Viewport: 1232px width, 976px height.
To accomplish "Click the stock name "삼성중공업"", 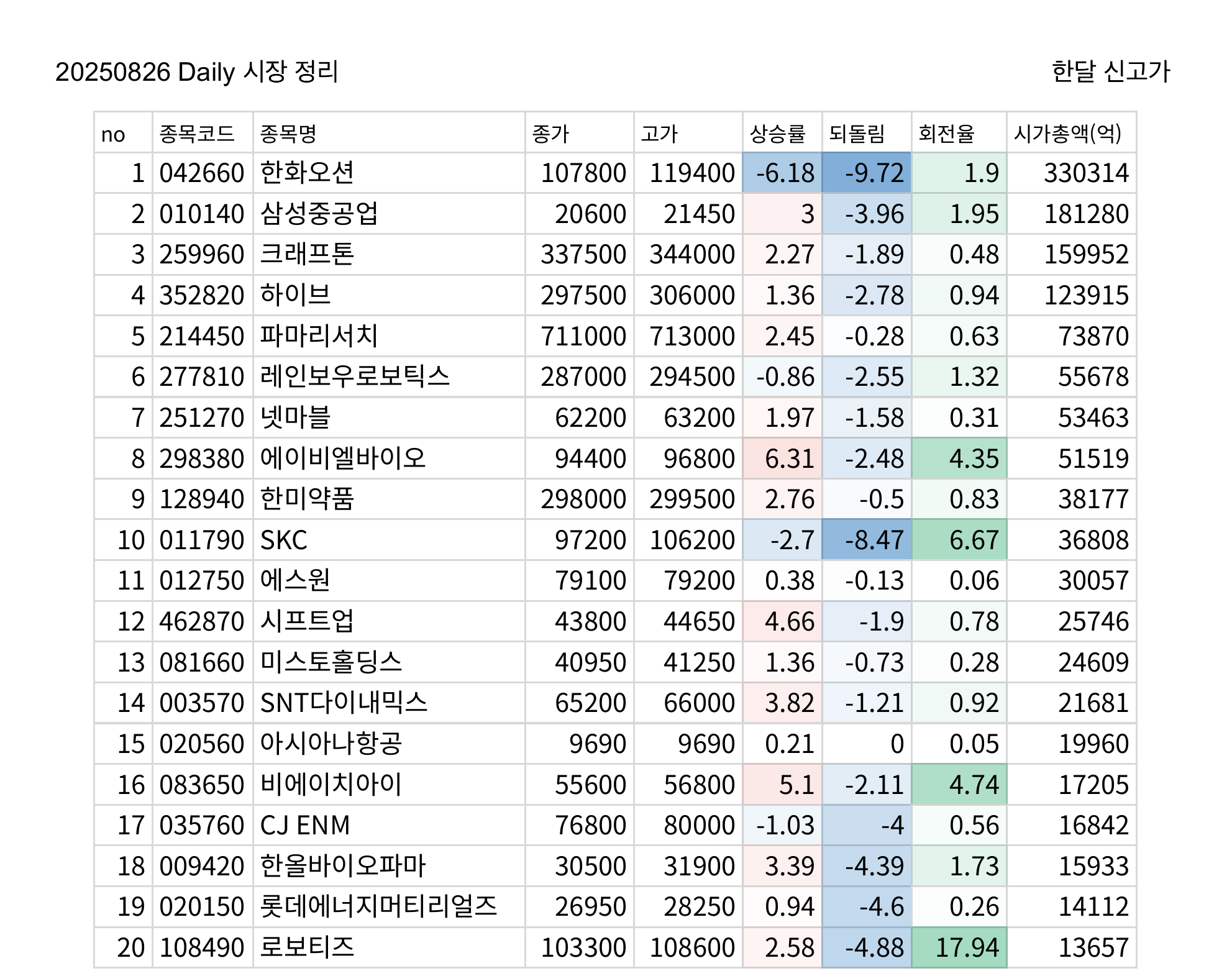I will [x=319, y=214].
